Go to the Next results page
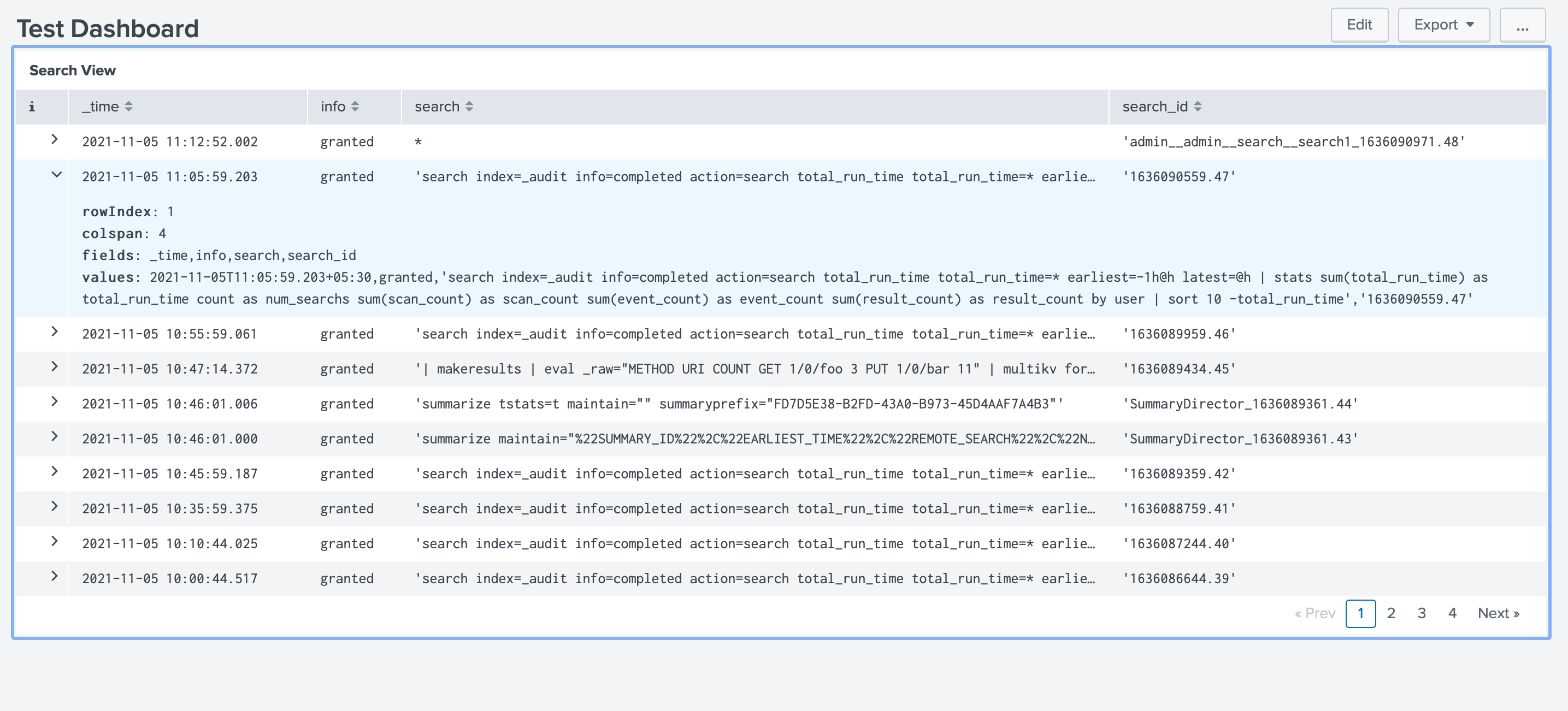Screen dimensions: 1568x711 [1498, 613]
